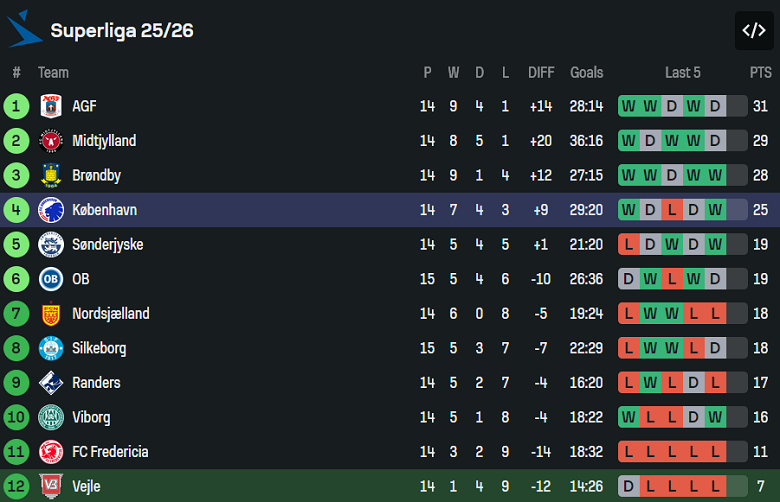The width and height of the screenshot is (780, 502).
Task: Click the Sønderjyske club crest
Action: point(51,245)
